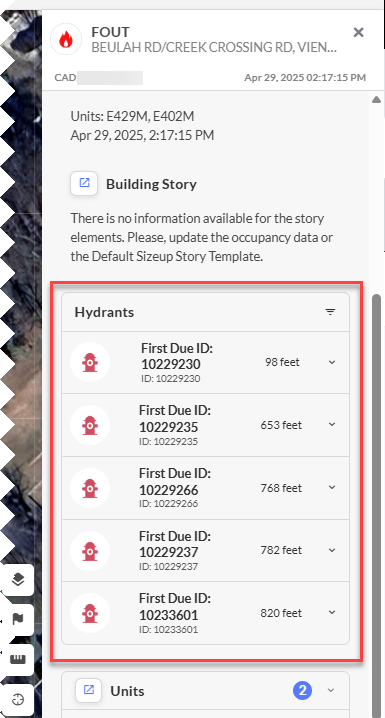Click the Units count badge

(x=303, y=690)
